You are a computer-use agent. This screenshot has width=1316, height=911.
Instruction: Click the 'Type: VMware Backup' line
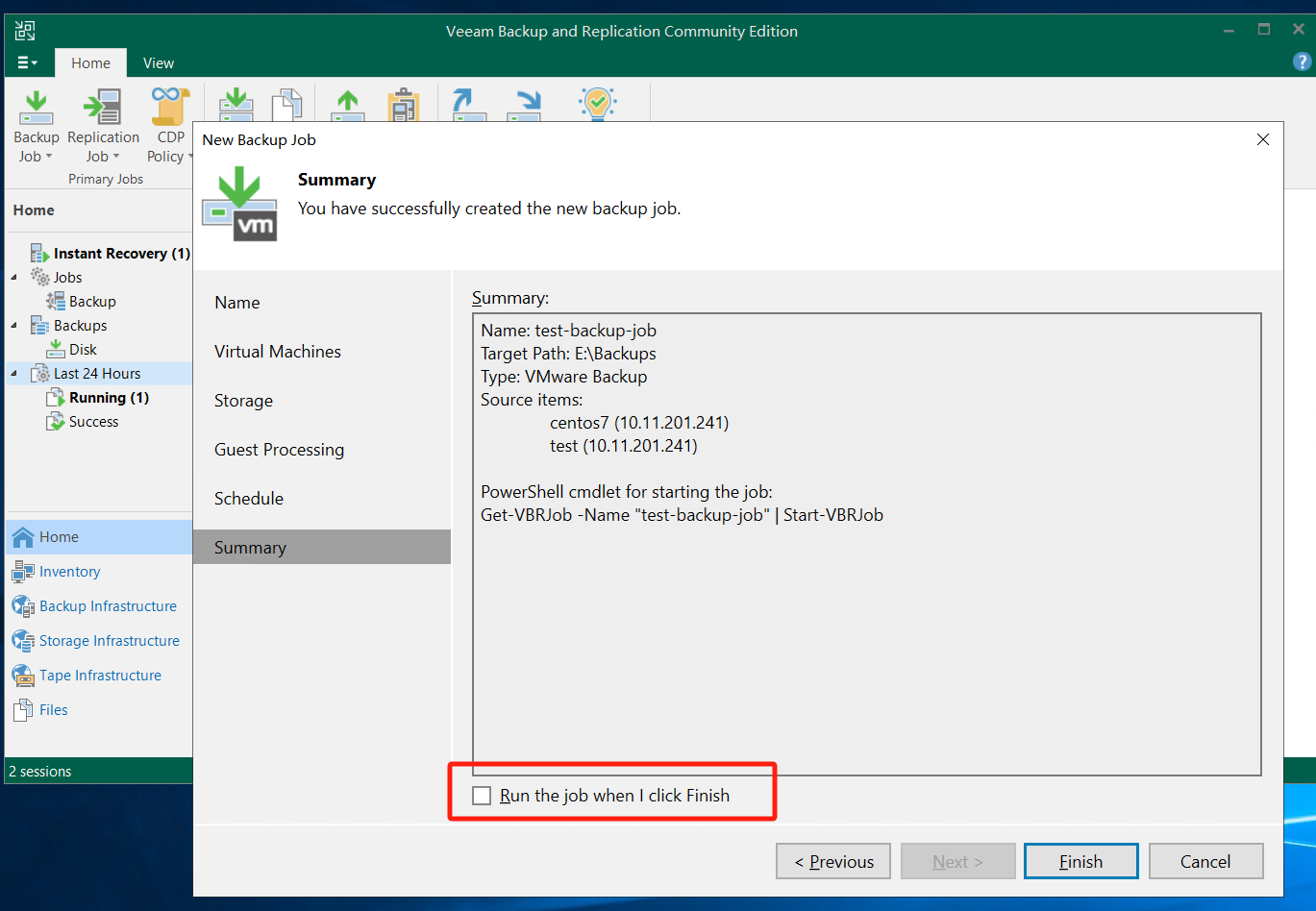coord(564,377)
